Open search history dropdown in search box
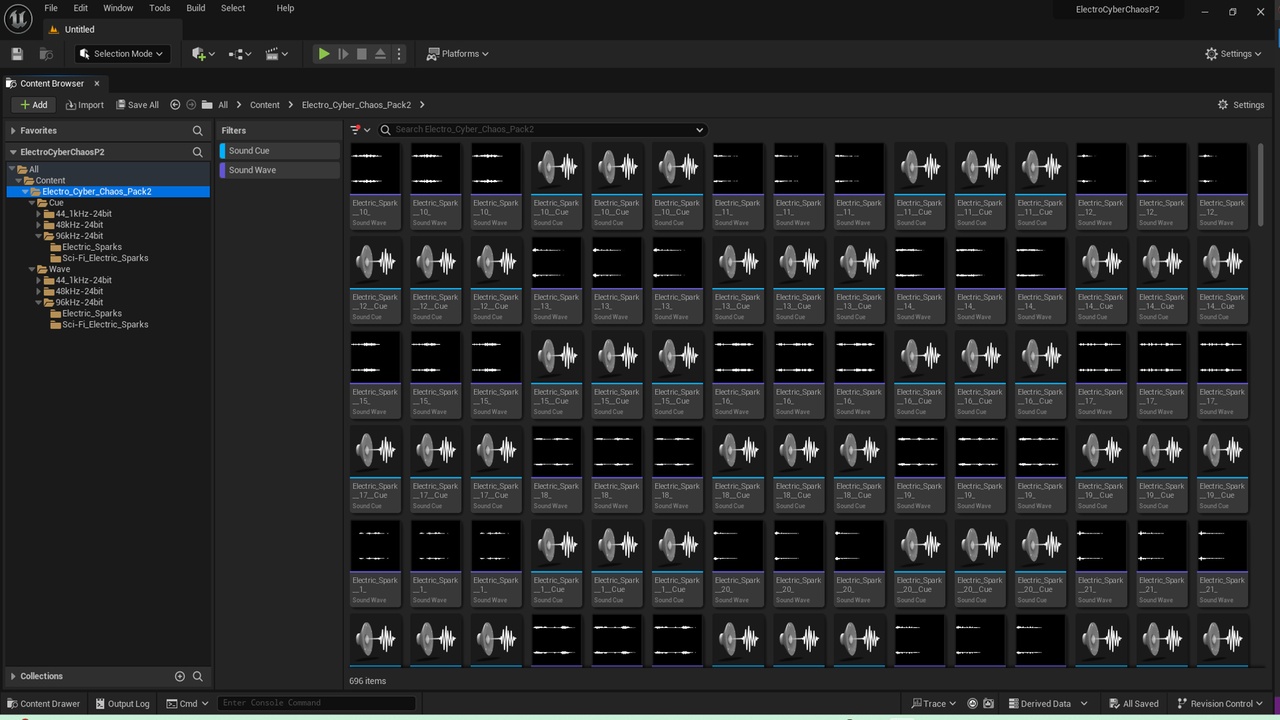This screenshot has width=1280, height=720. coord(699,130)
